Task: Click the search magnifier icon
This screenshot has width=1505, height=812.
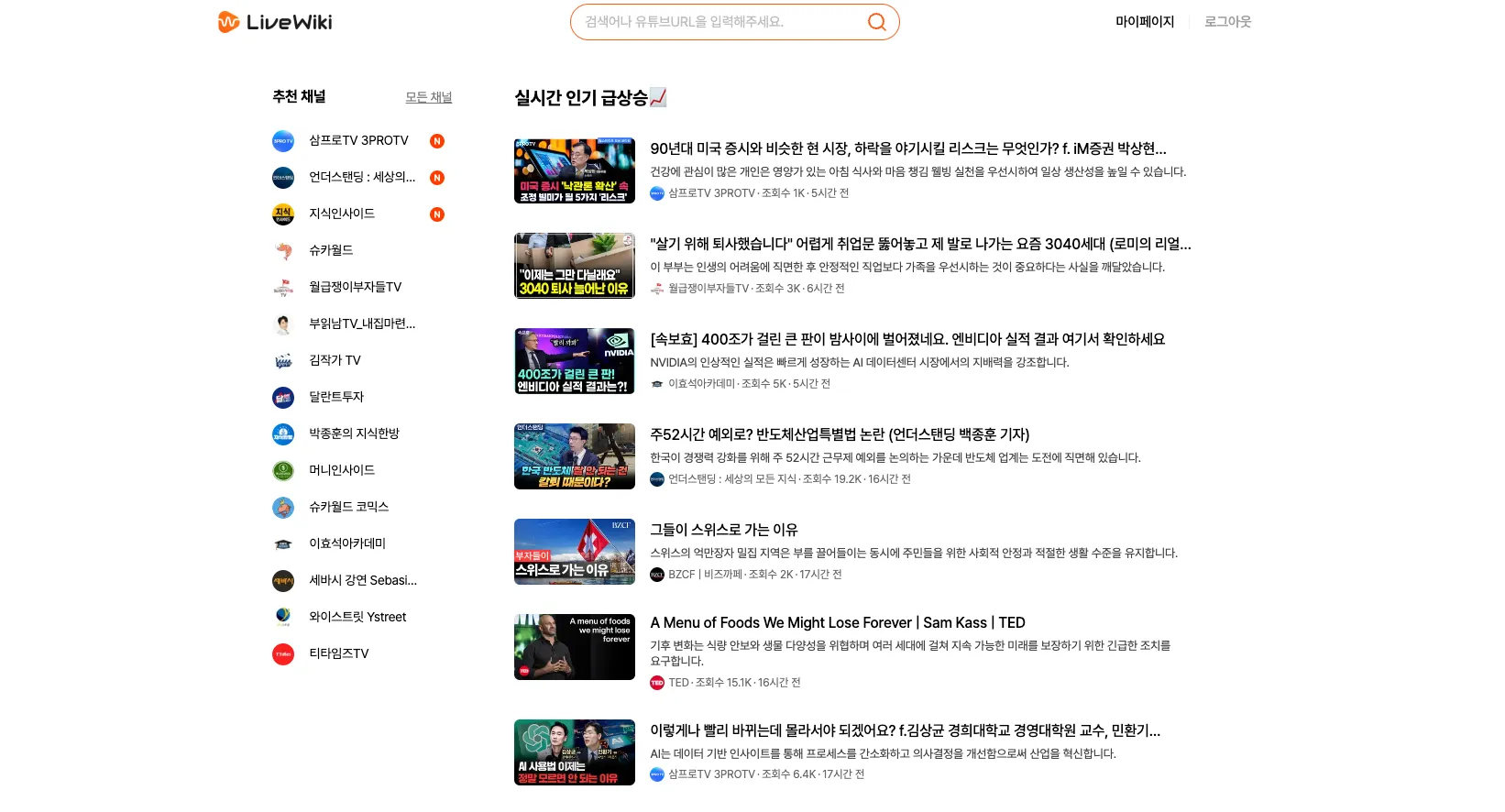Action: click(876, 22)
